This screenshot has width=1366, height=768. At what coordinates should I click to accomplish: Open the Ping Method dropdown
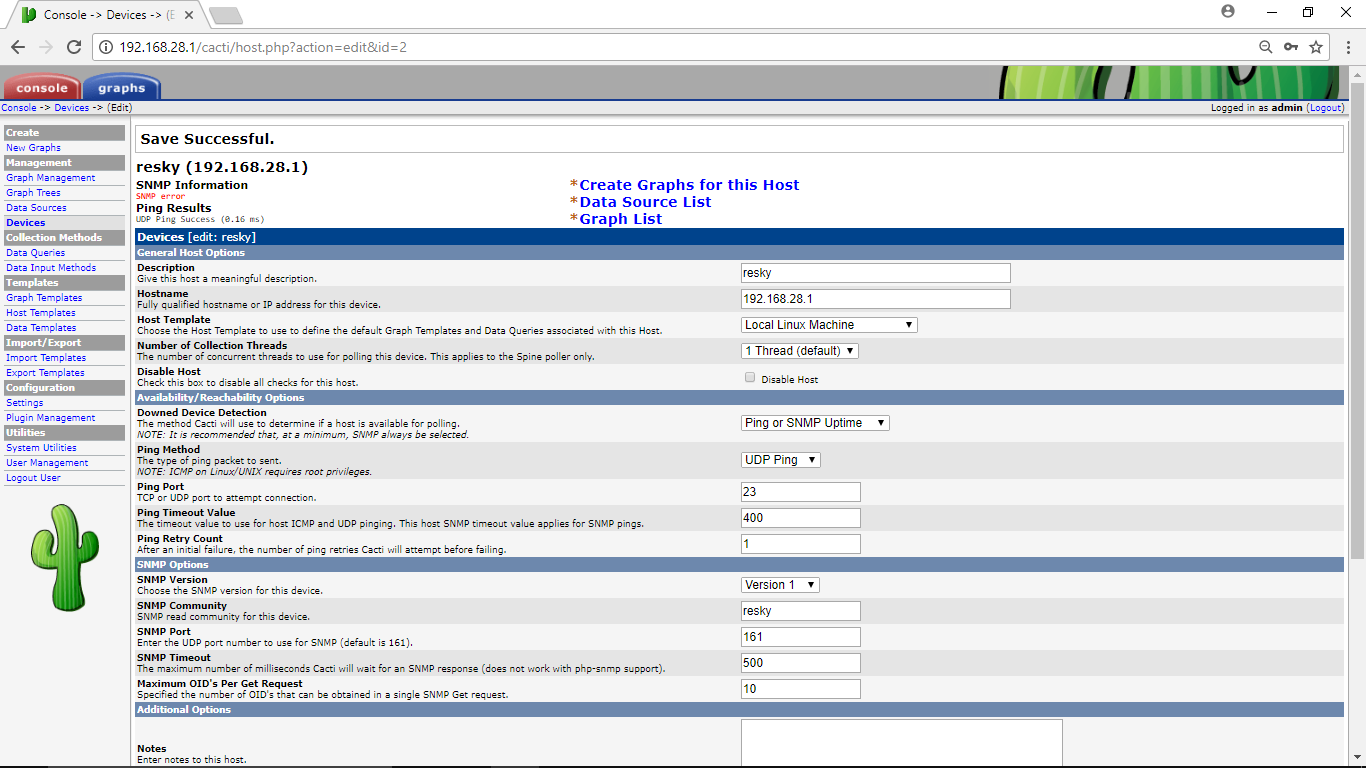(781, 460)
